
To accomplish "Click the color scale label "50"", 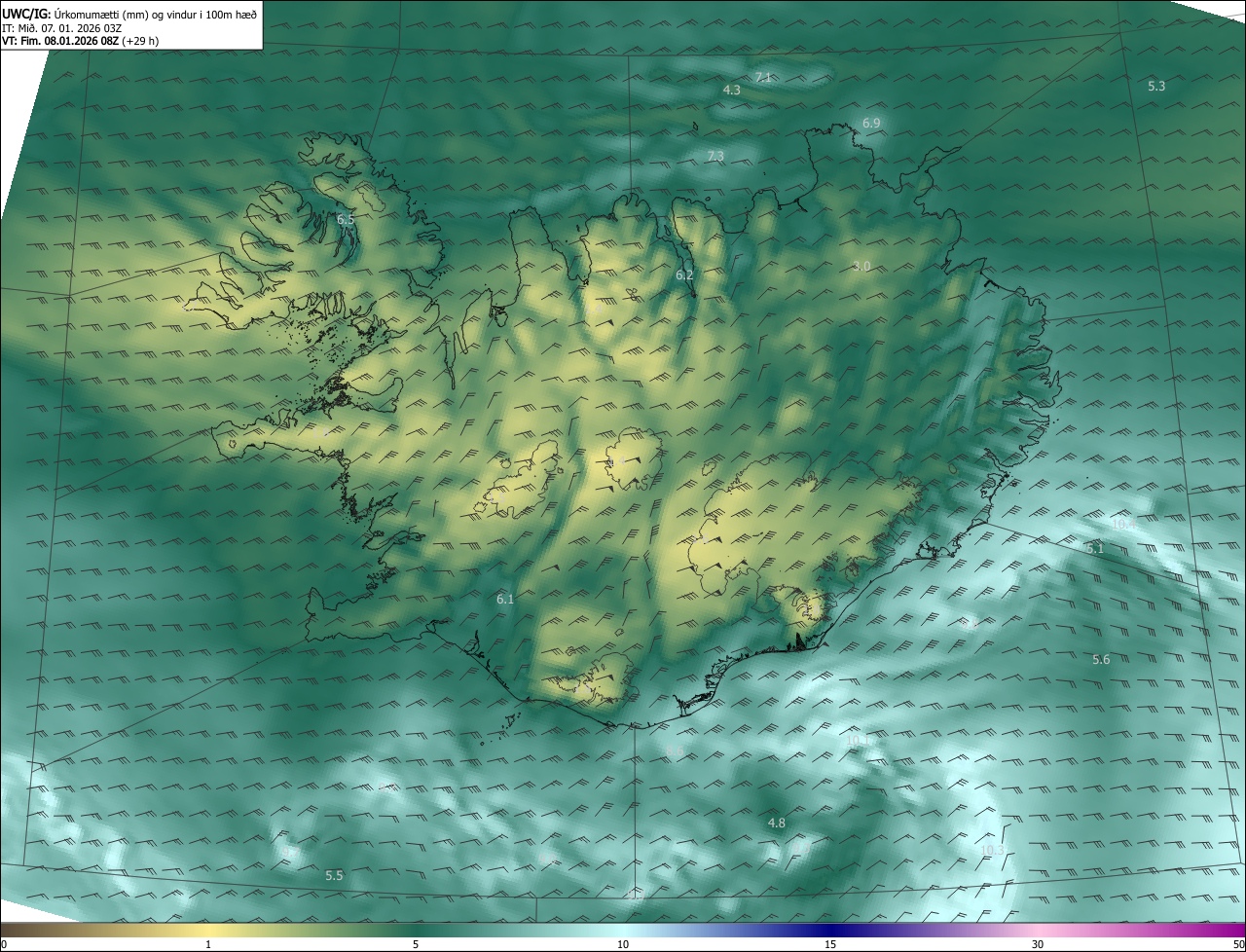I will [1237, 944].
